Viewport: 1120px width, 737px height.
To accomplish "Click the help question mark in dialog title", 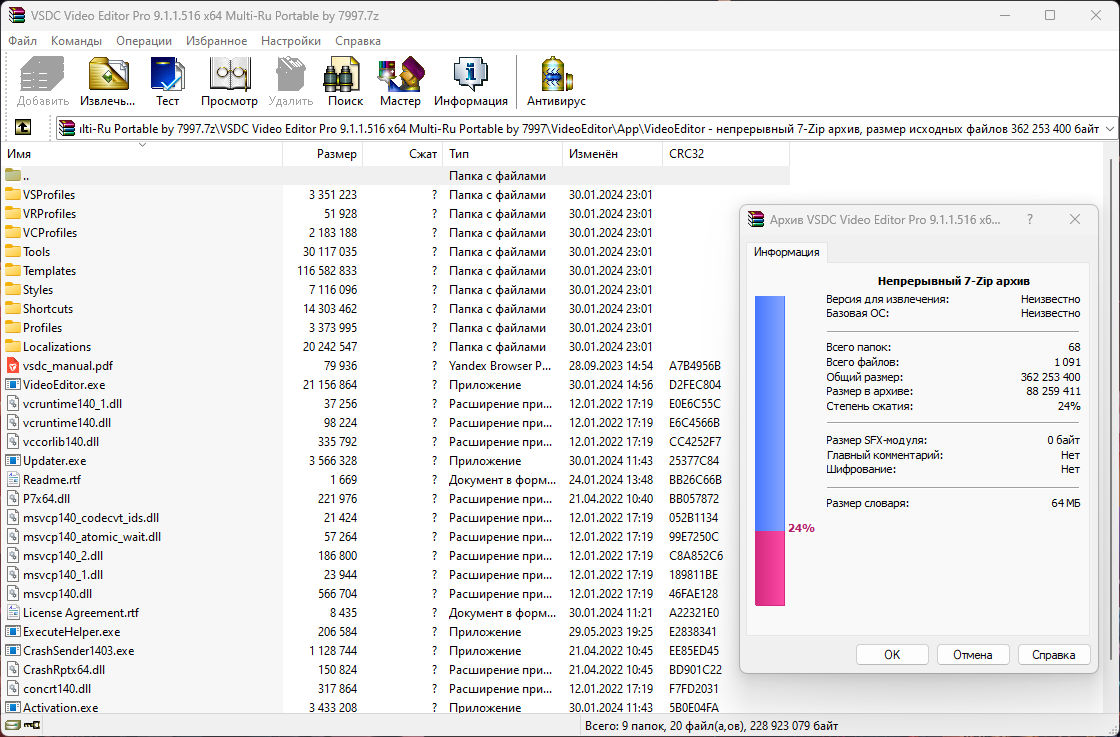I will tap(1029, 219).
